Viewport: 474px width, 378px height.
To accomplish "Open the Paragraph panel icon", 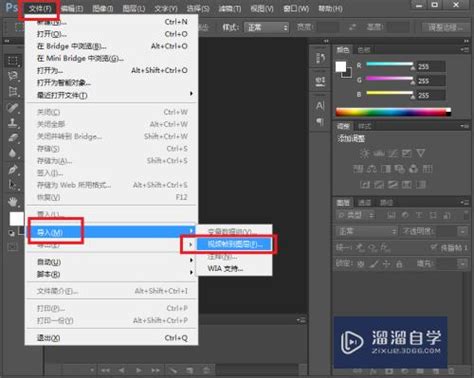I will click(320, 121).
